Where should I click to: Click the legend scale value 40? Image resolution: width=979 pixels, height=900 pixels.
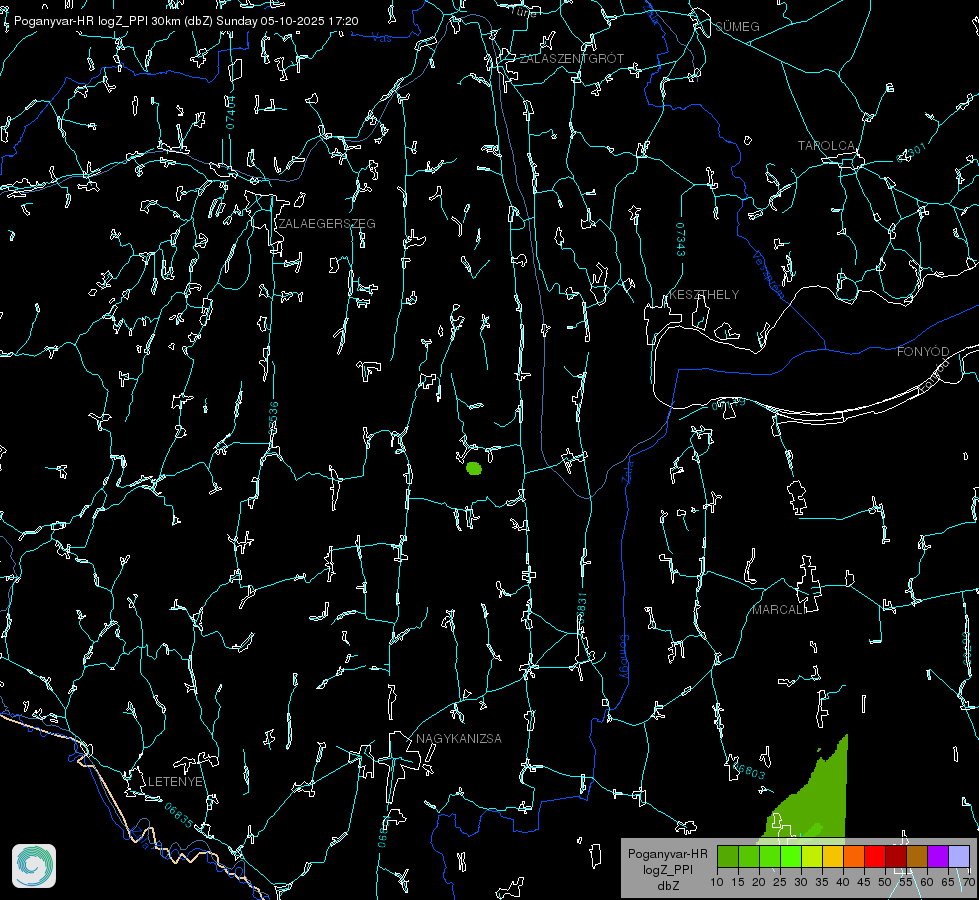(x=842, y=883)
